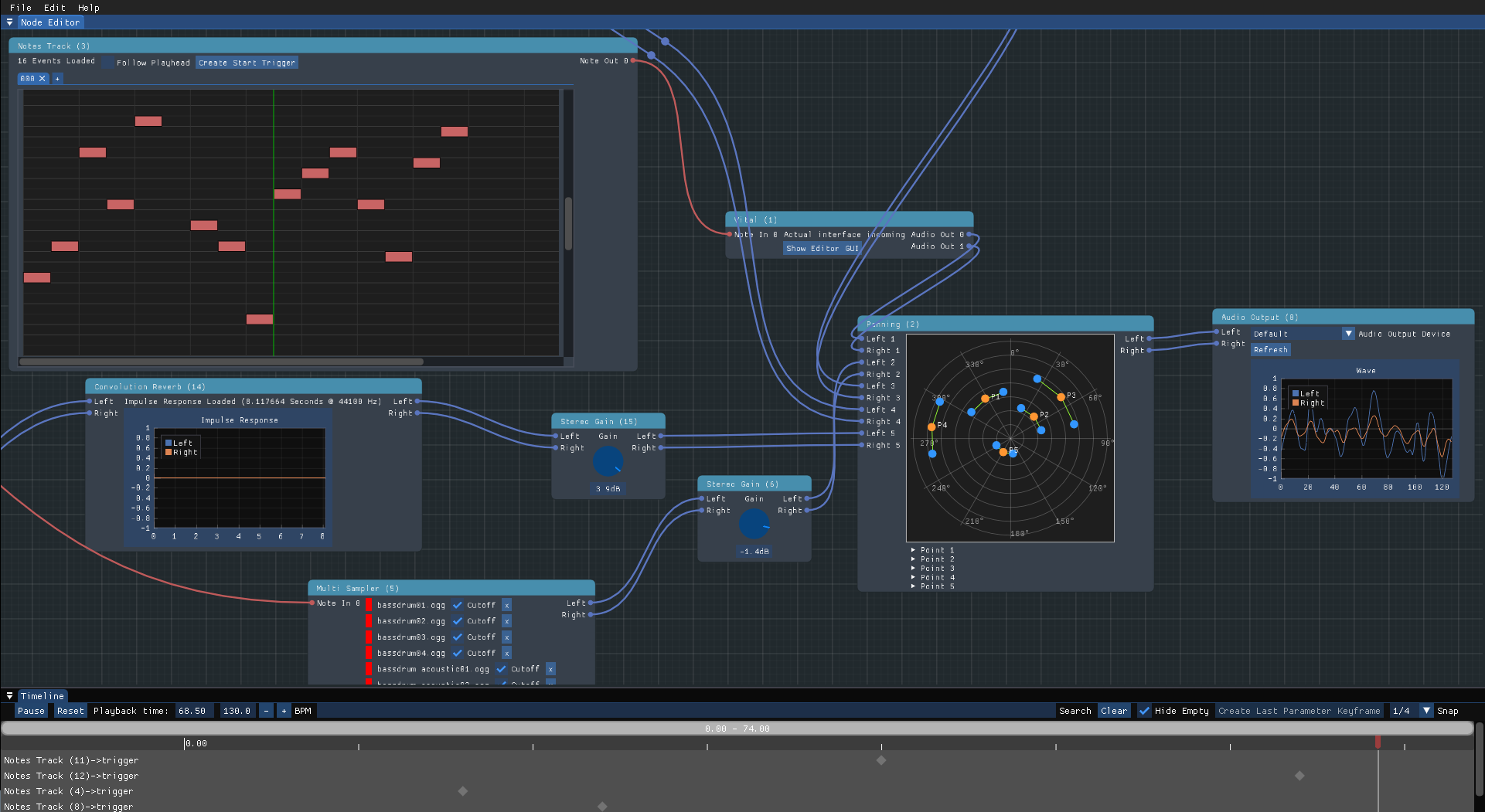This screenshot has width=1485, height=812.
Task: Remove bassdrum03.ogg with its x button
Action: click(506, 637)
